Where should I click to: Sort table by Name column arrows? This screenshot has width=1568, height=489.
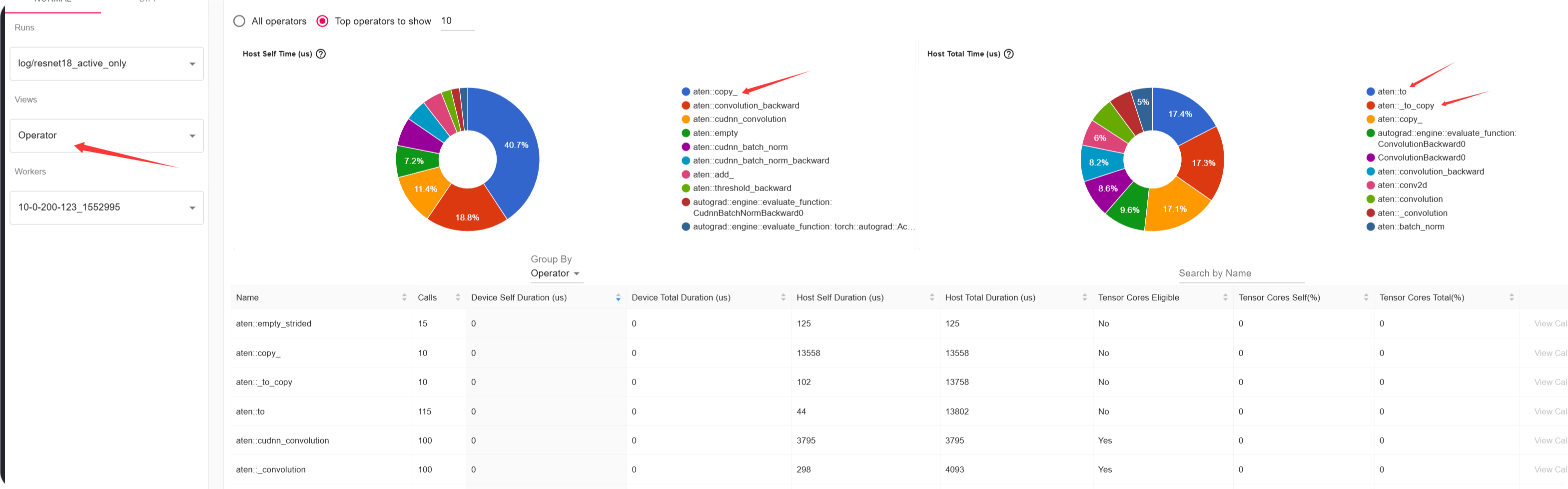pyautogui.click(x=404, y=297)
